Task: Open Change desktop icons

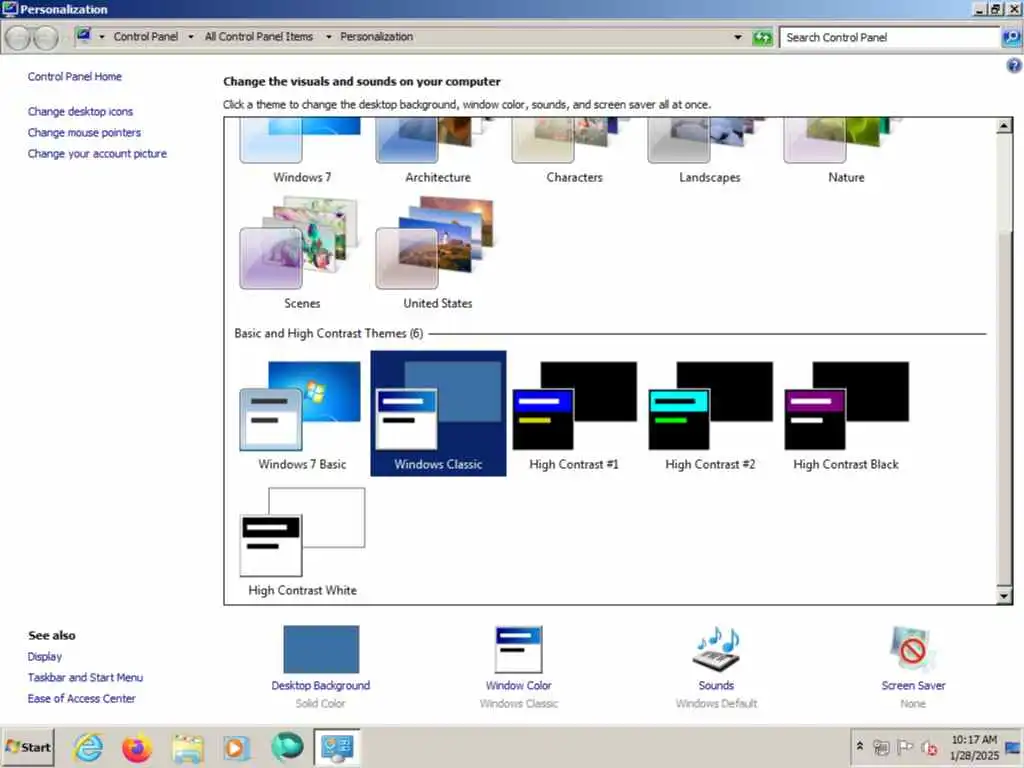Action: [x=80, y=112]
